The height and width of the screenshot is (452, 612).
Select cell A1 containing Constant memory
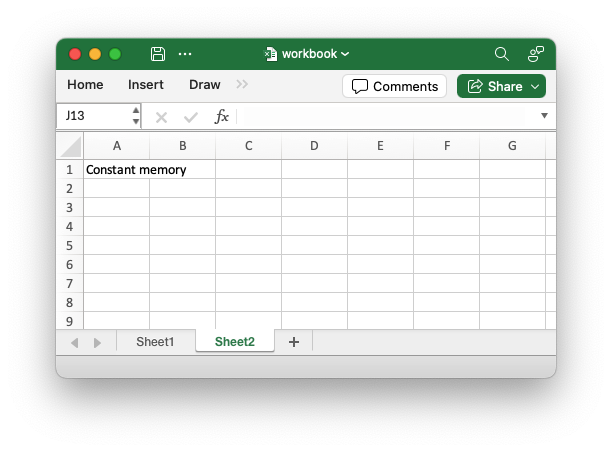[x=117, y=170]
